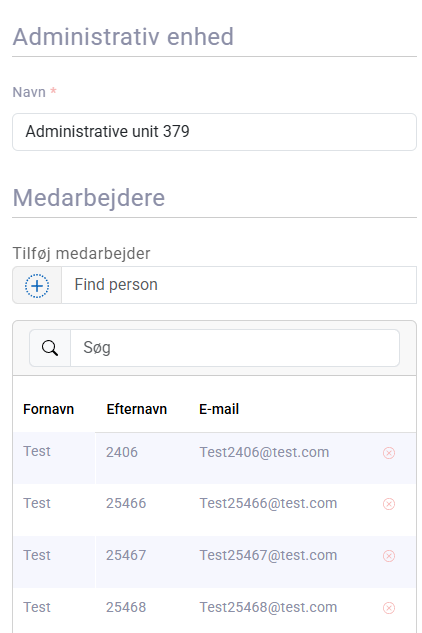Remove employee Test 25467 with red X
The width and height of the screenshot is (422, 633).
pyautogui.click(x=389, y=556)
